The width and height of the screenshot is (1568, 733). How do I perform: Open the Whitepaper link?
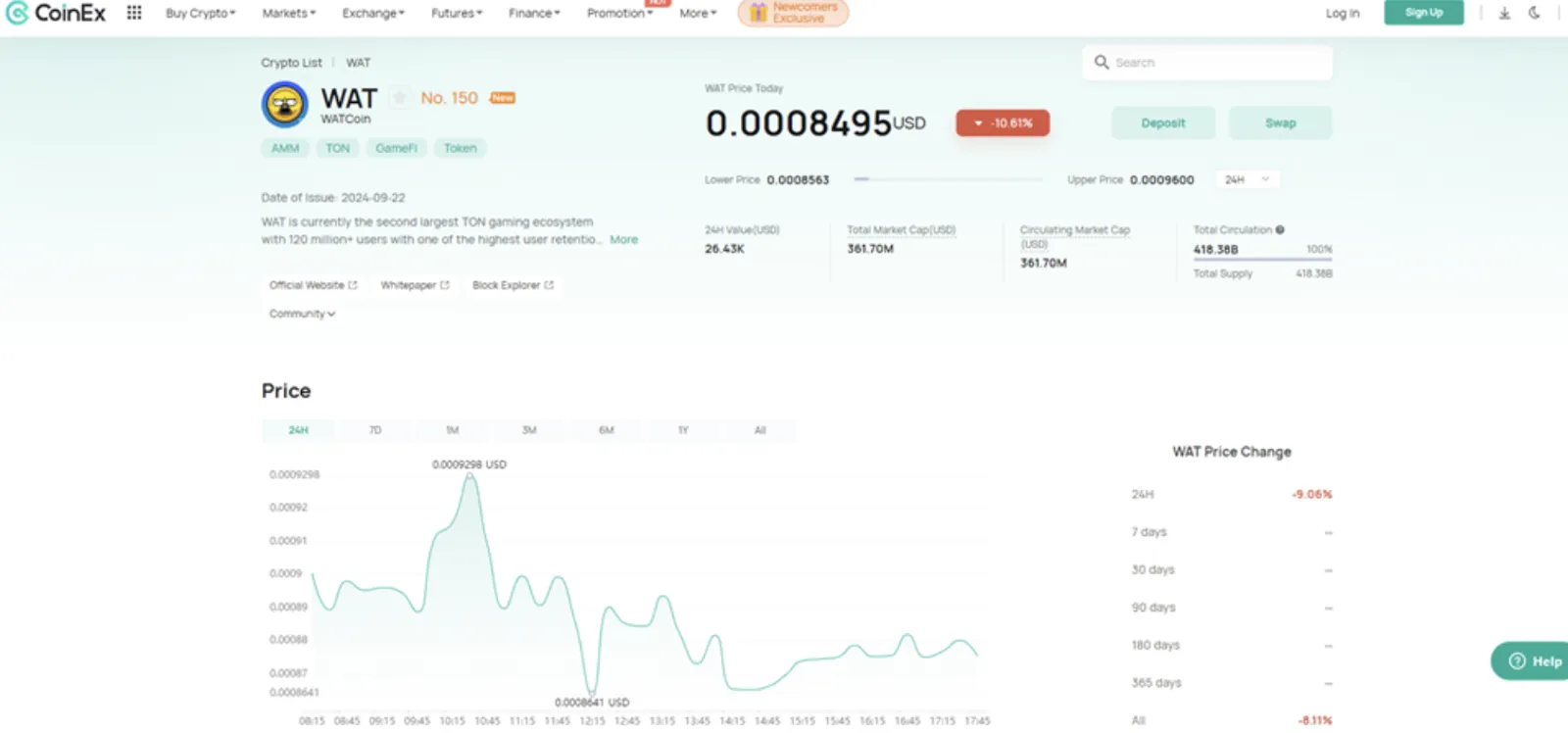click(x=415, y=285)
